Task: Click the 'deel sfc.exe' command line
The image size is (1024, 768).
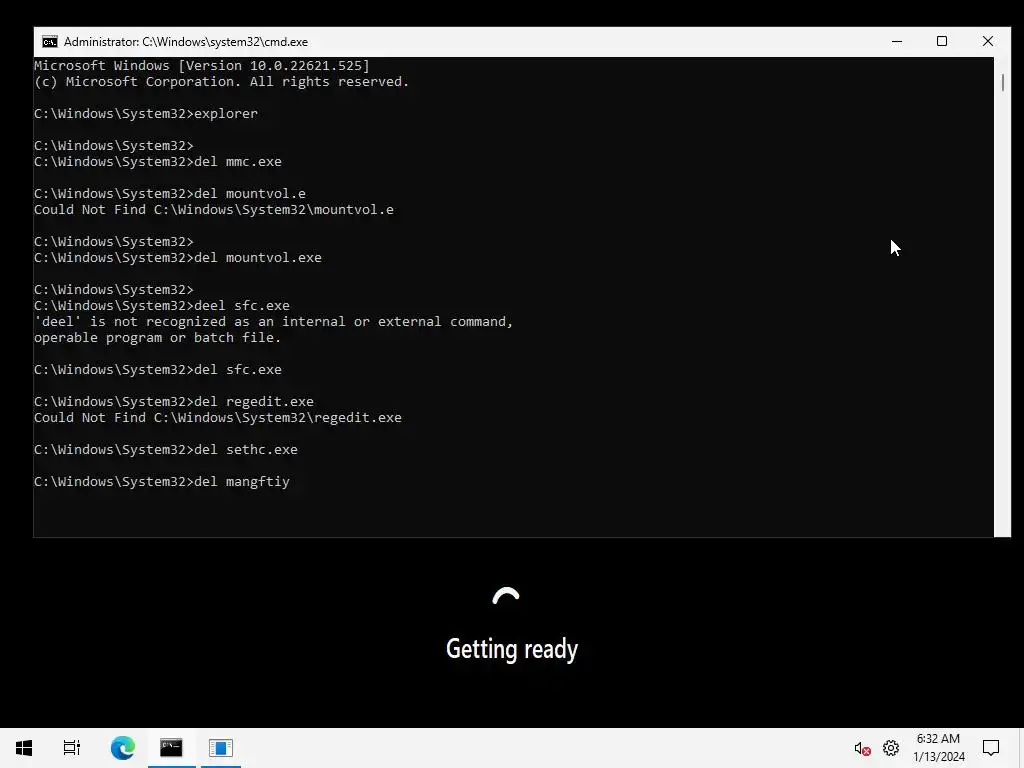Action: coord(162,306)
